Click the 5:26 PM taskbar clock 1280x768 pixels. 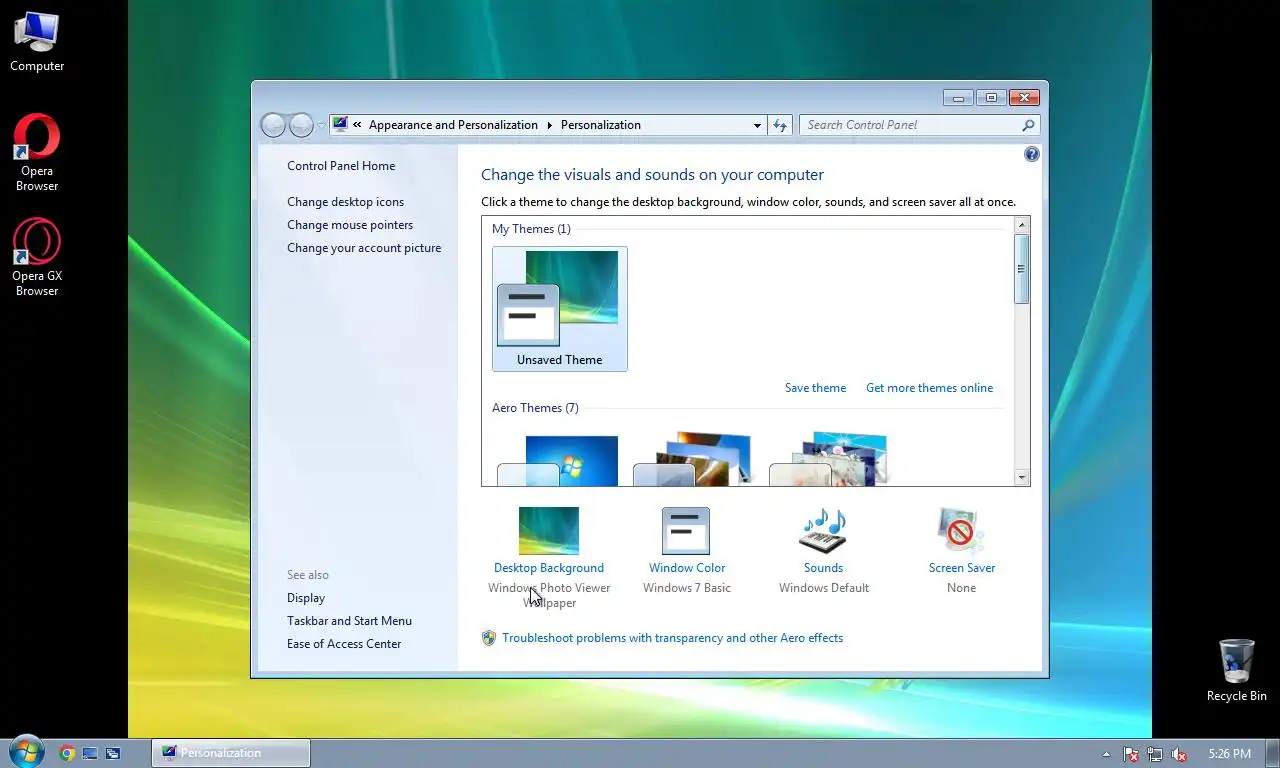pos(1229,754)
